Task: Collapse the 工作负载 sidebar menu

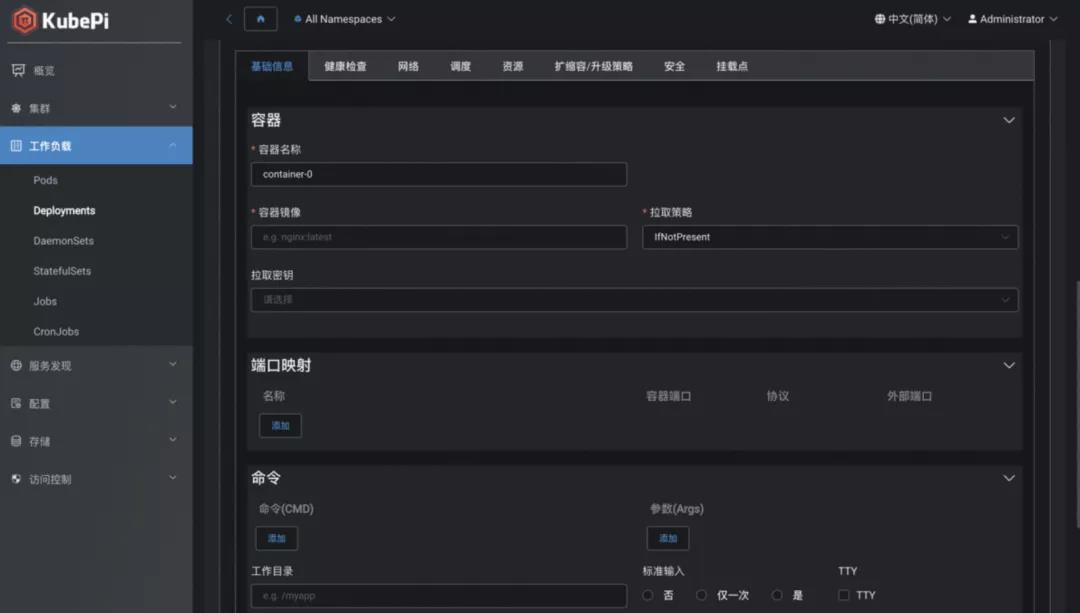Action: [x=173, y=145]
